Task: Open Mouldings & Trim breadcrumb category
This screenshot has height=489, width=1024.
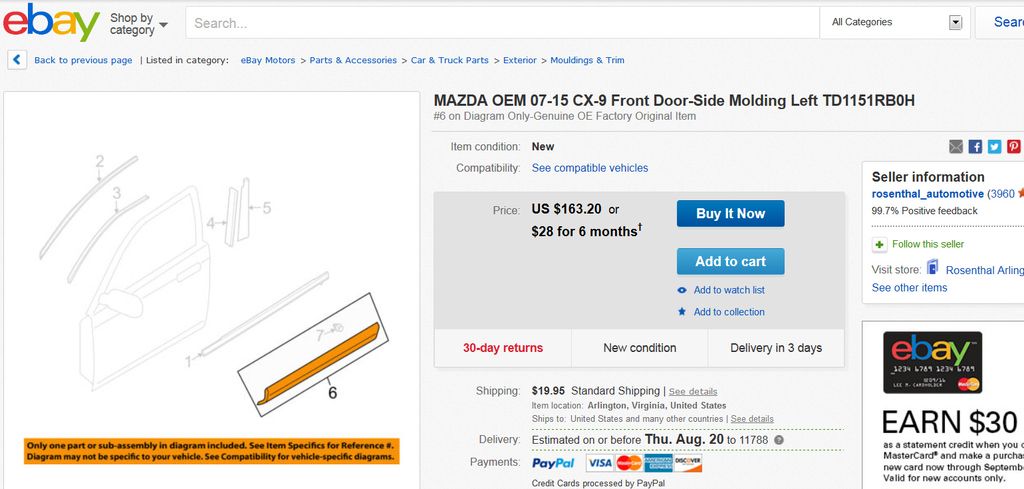Action: click(x=587, y=60)
